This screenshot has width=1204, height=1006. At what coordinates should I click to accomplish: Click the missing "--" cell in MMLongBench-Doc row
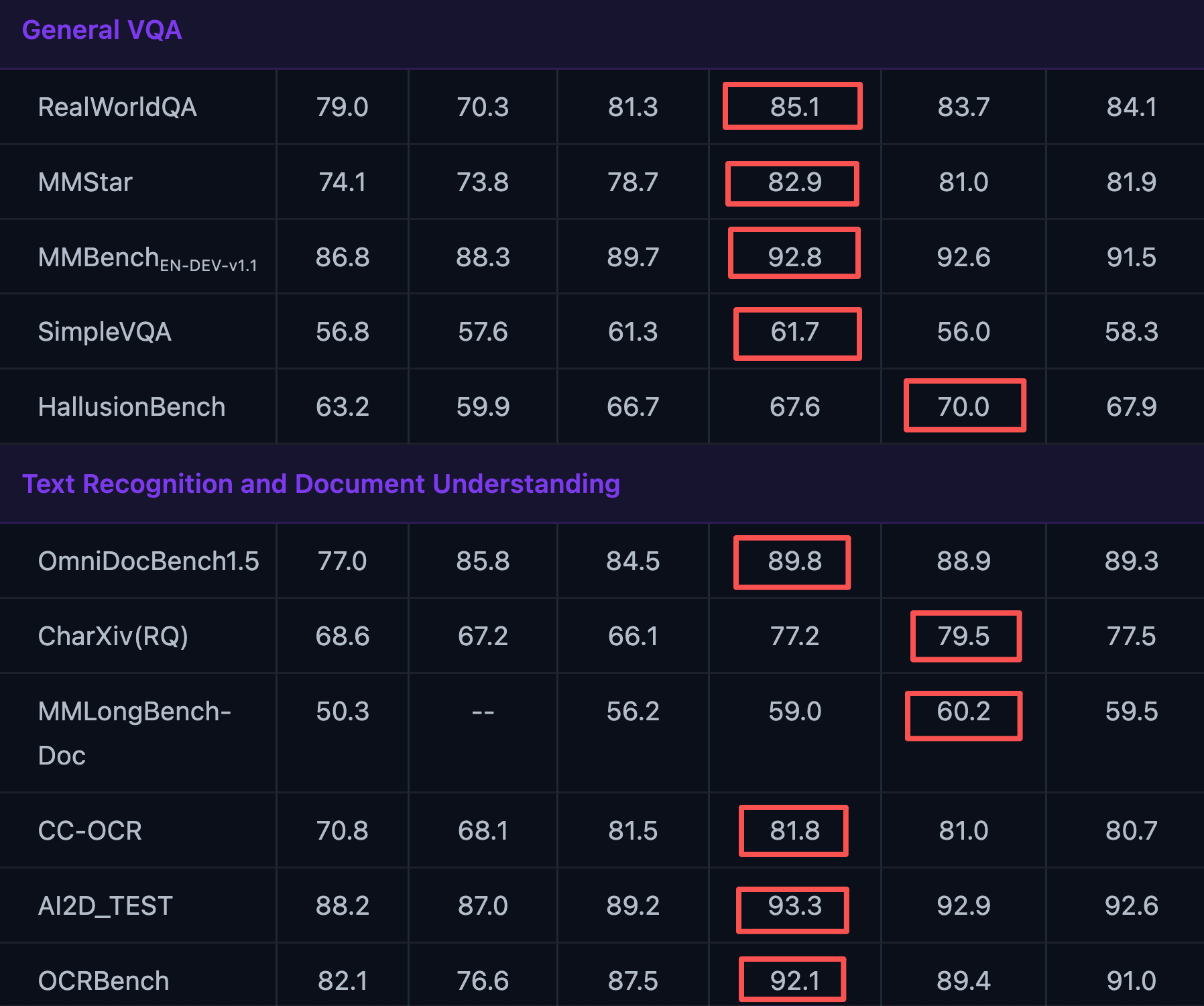pos(483,712)
